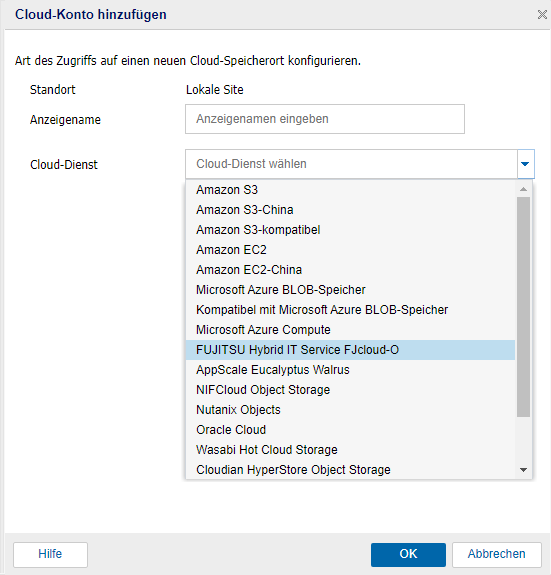551x575 pixels.
Task: Select Amazon S3-kompatibel entry
Action: point(350,230)
